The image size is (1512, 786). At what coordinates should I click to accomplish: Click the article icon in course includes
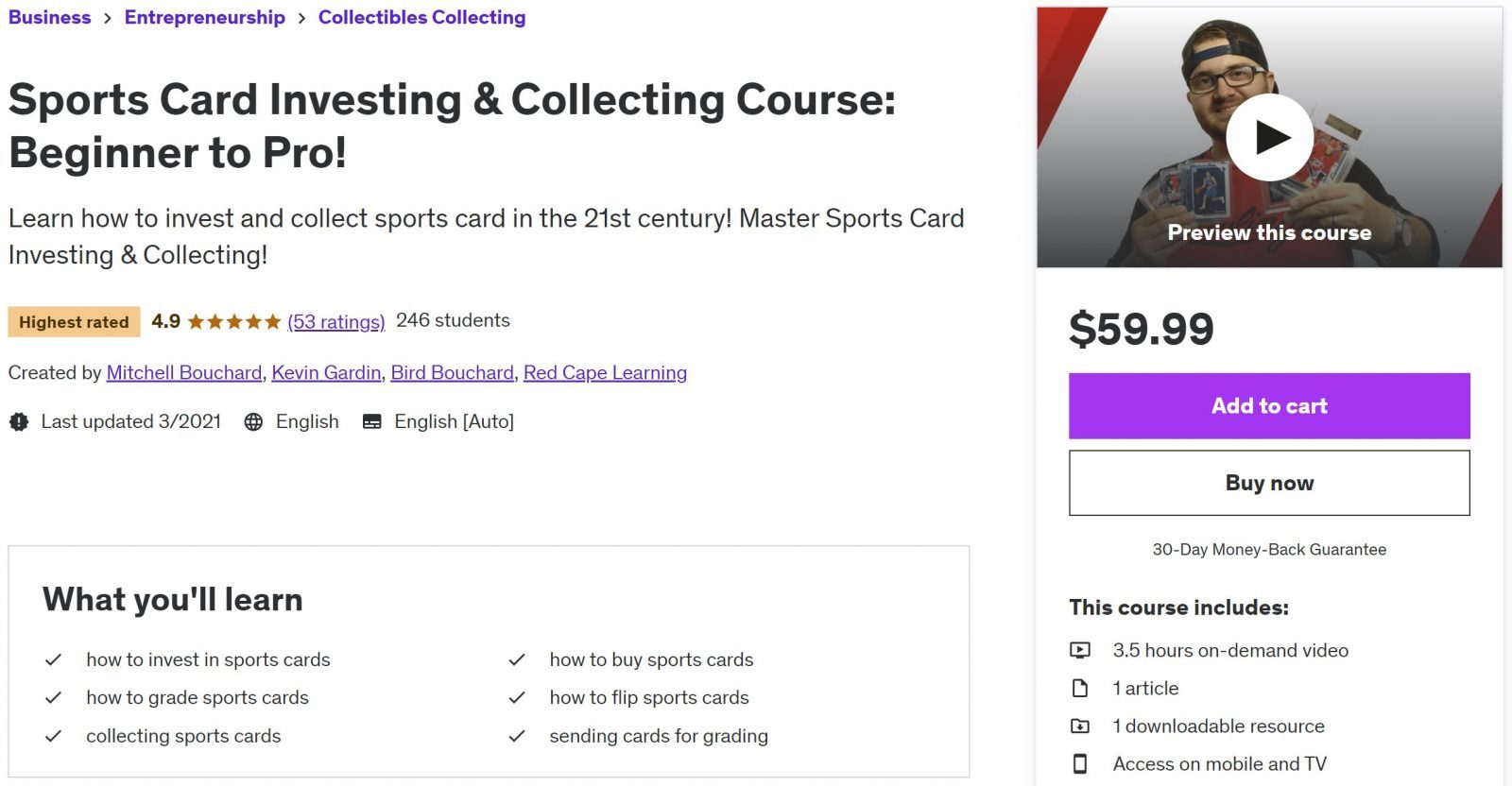[1080, 688]
